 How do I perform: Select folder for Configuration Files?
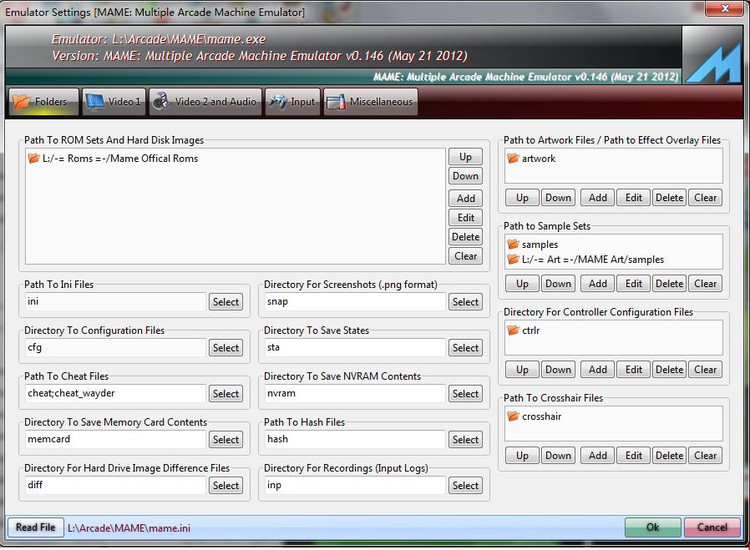pyautogui.click(x=226, y=348)
